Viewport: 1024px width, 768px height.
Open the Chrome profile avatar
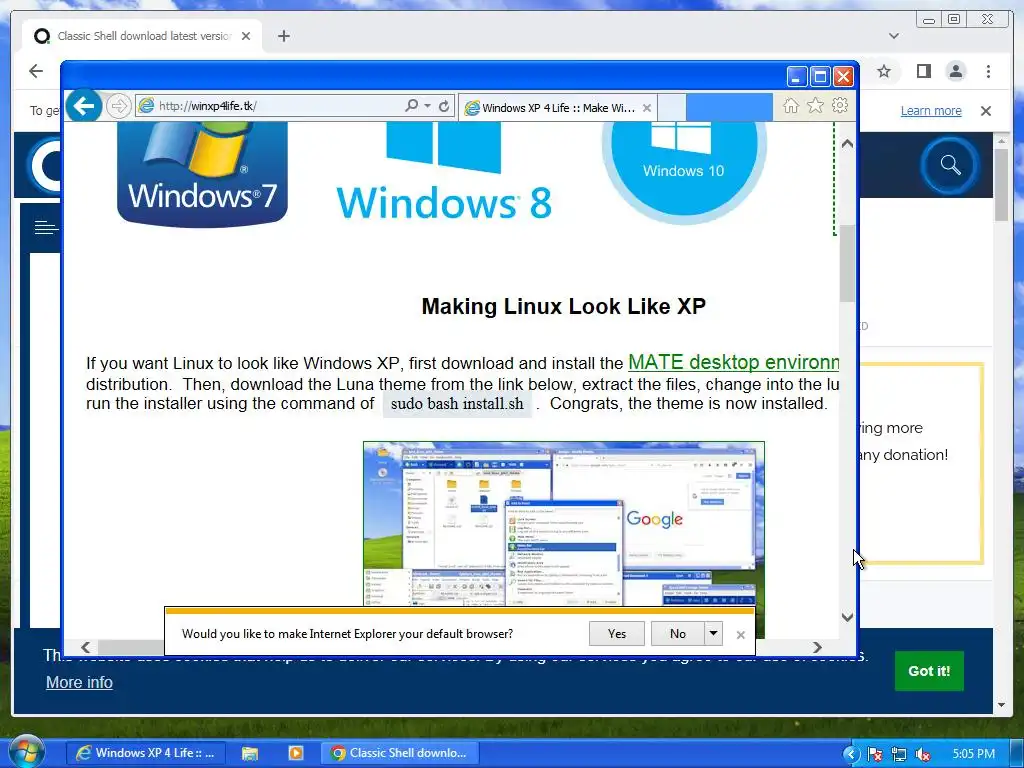click(956, 71)
